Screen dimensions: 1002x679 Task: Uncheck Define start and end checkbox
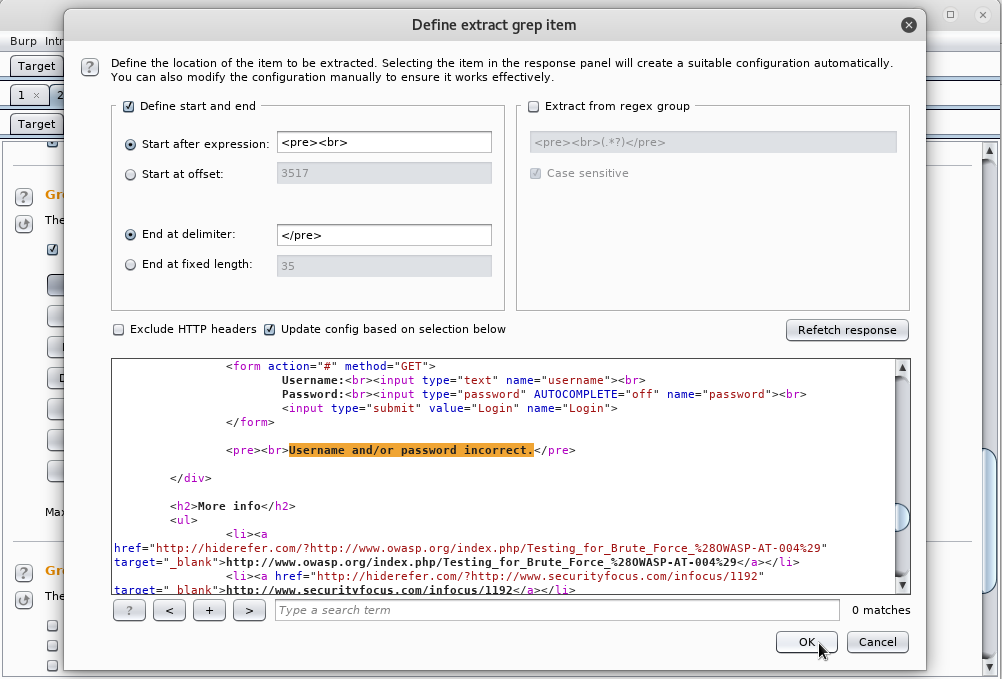128,106
